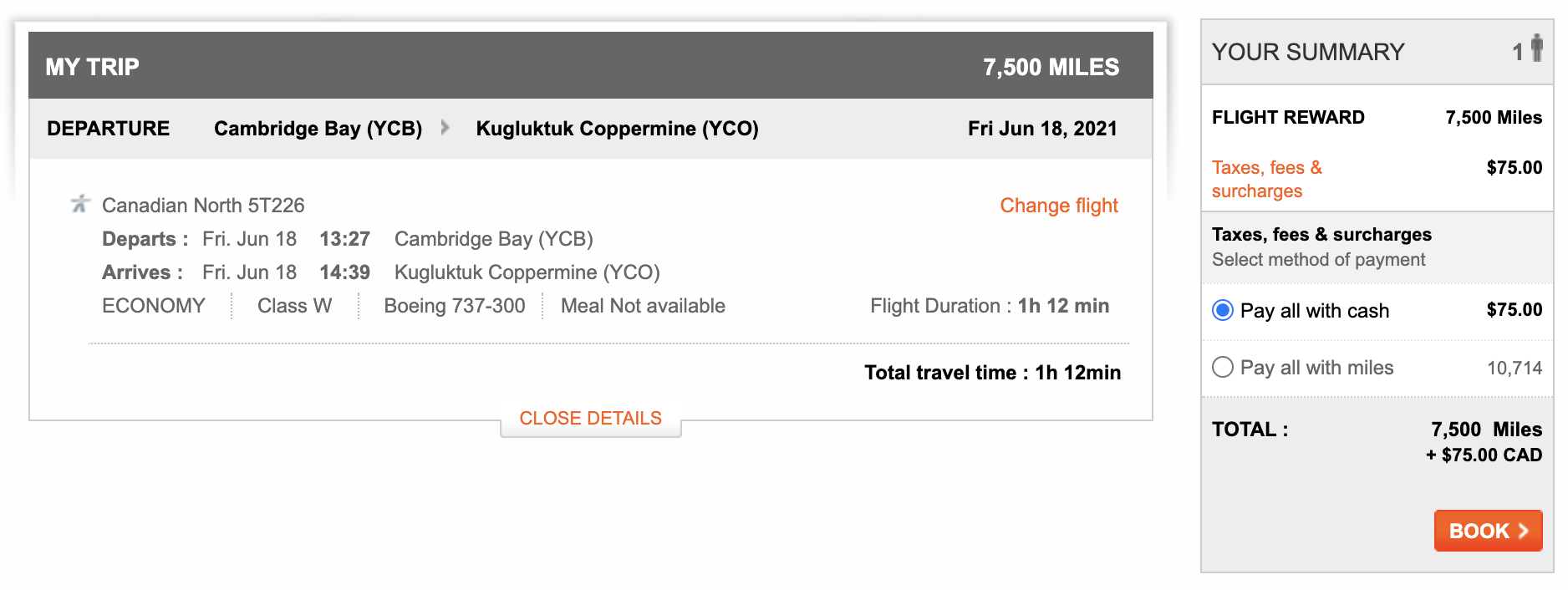Click the 7,500 MILES header total

[1051, 67]
